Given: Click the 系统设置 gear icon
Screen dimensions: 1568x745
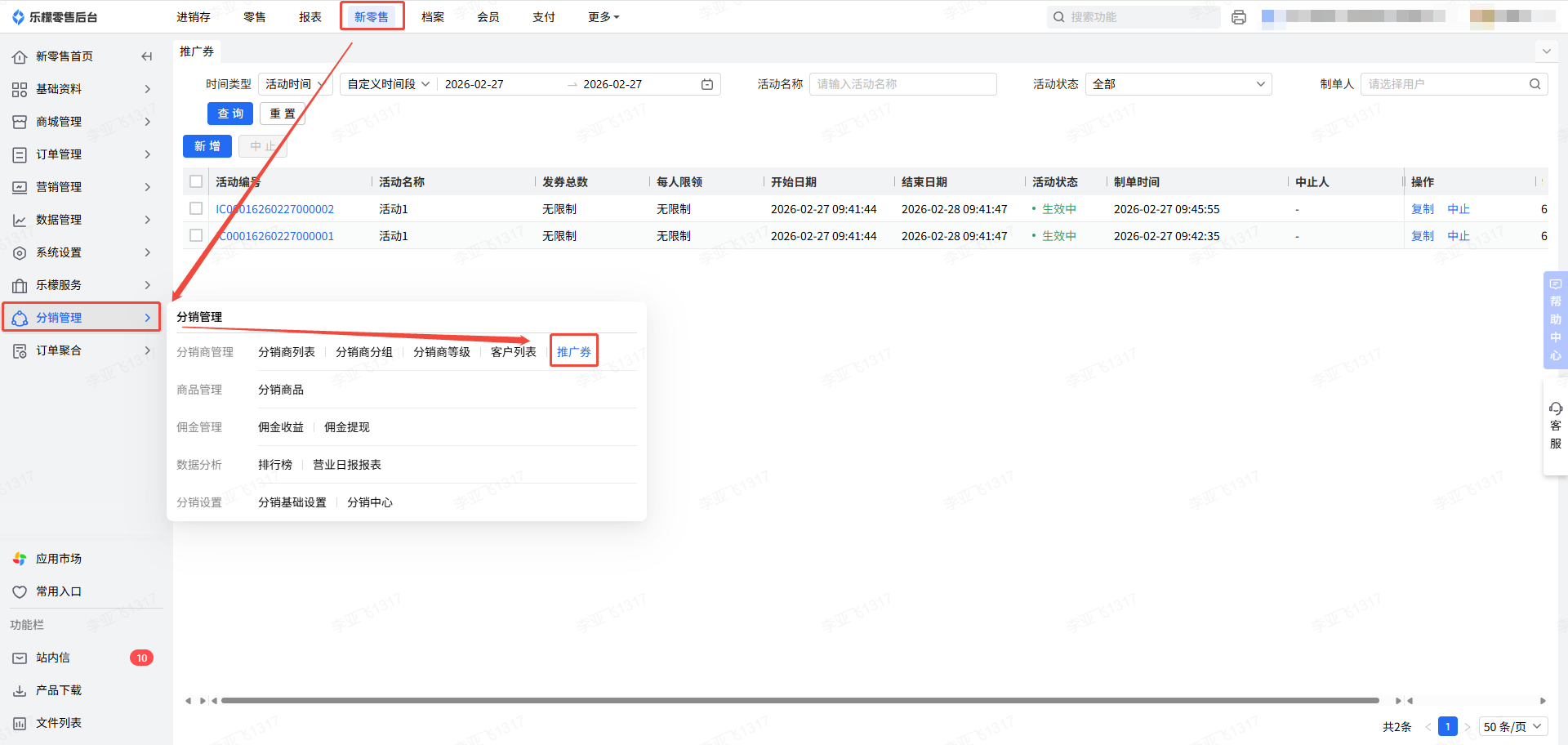Looking at the screenshot, I should [x=20, y=252].
